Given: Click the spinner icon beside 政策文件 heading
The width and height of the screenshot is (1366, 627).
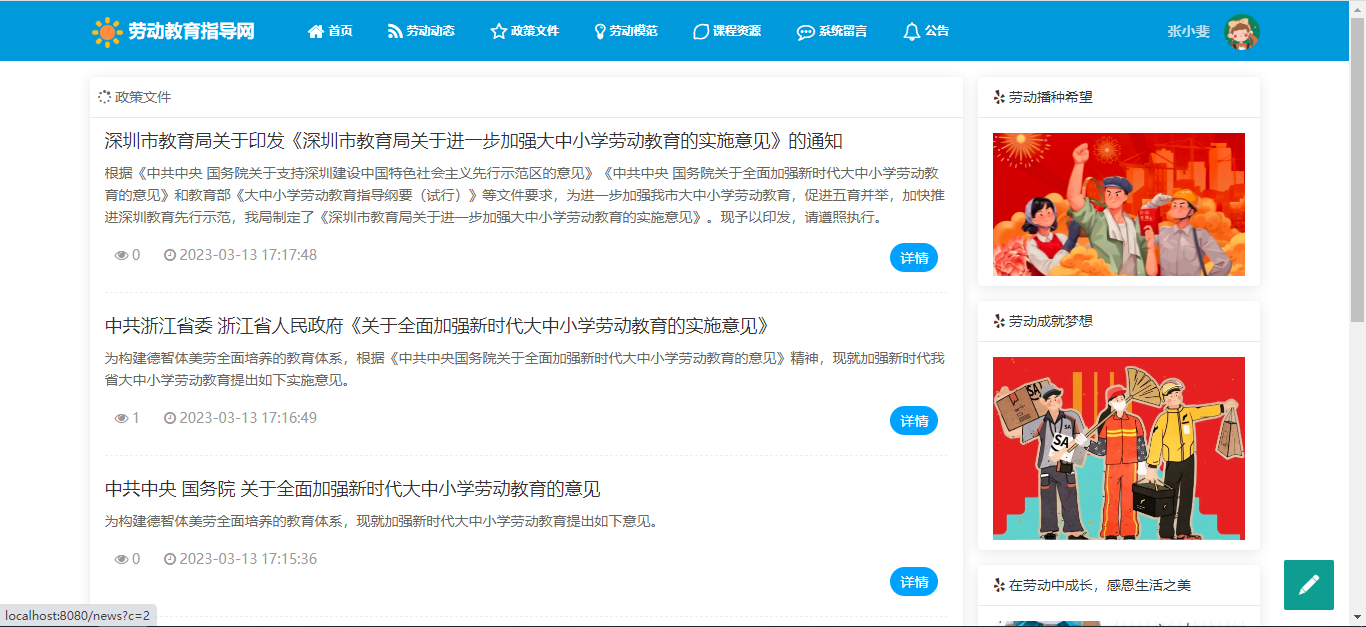Looking at the screenshot, I should click(x=104, y=97).
